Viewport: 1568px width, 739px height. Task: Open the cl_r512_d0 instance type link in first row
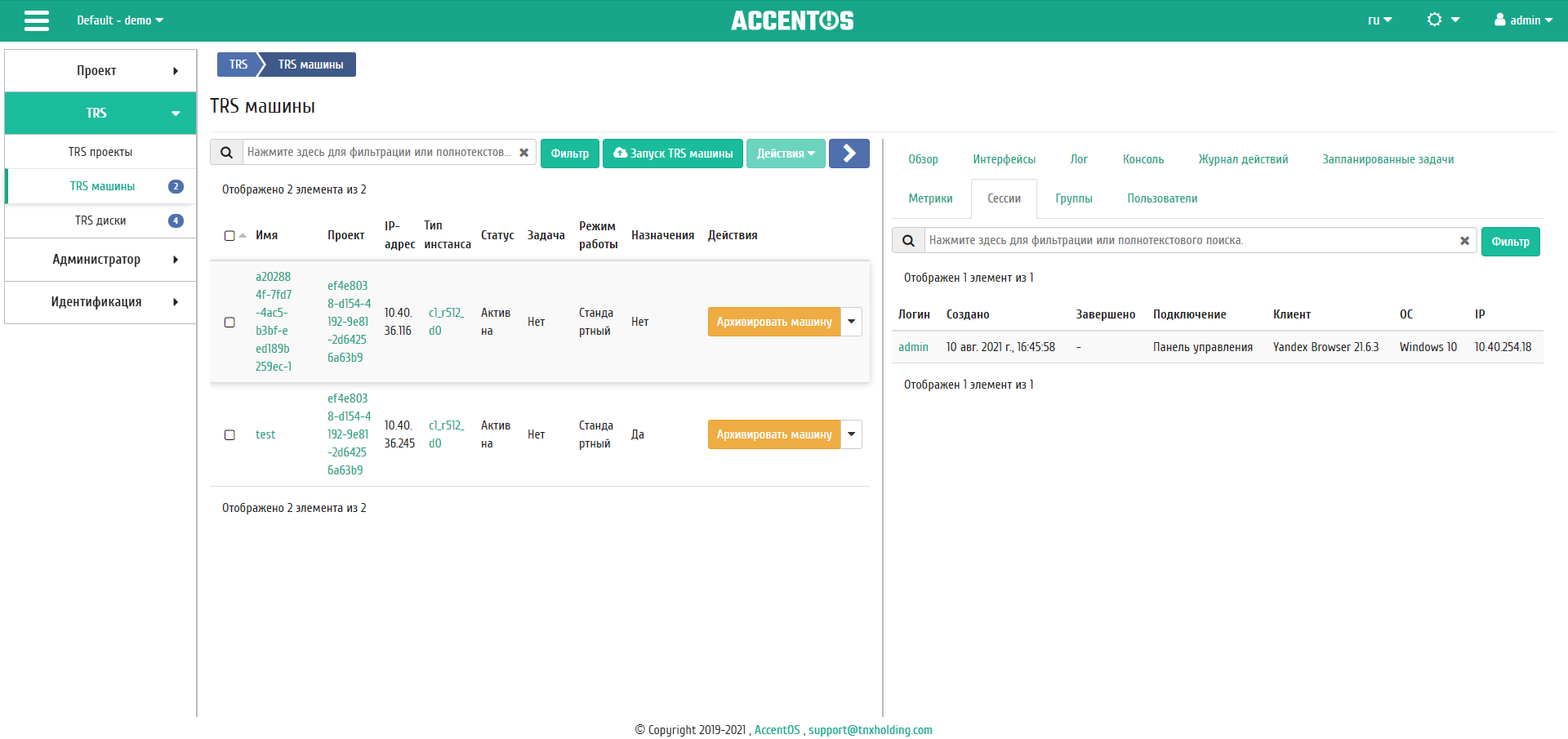click(x=446, y=322)
